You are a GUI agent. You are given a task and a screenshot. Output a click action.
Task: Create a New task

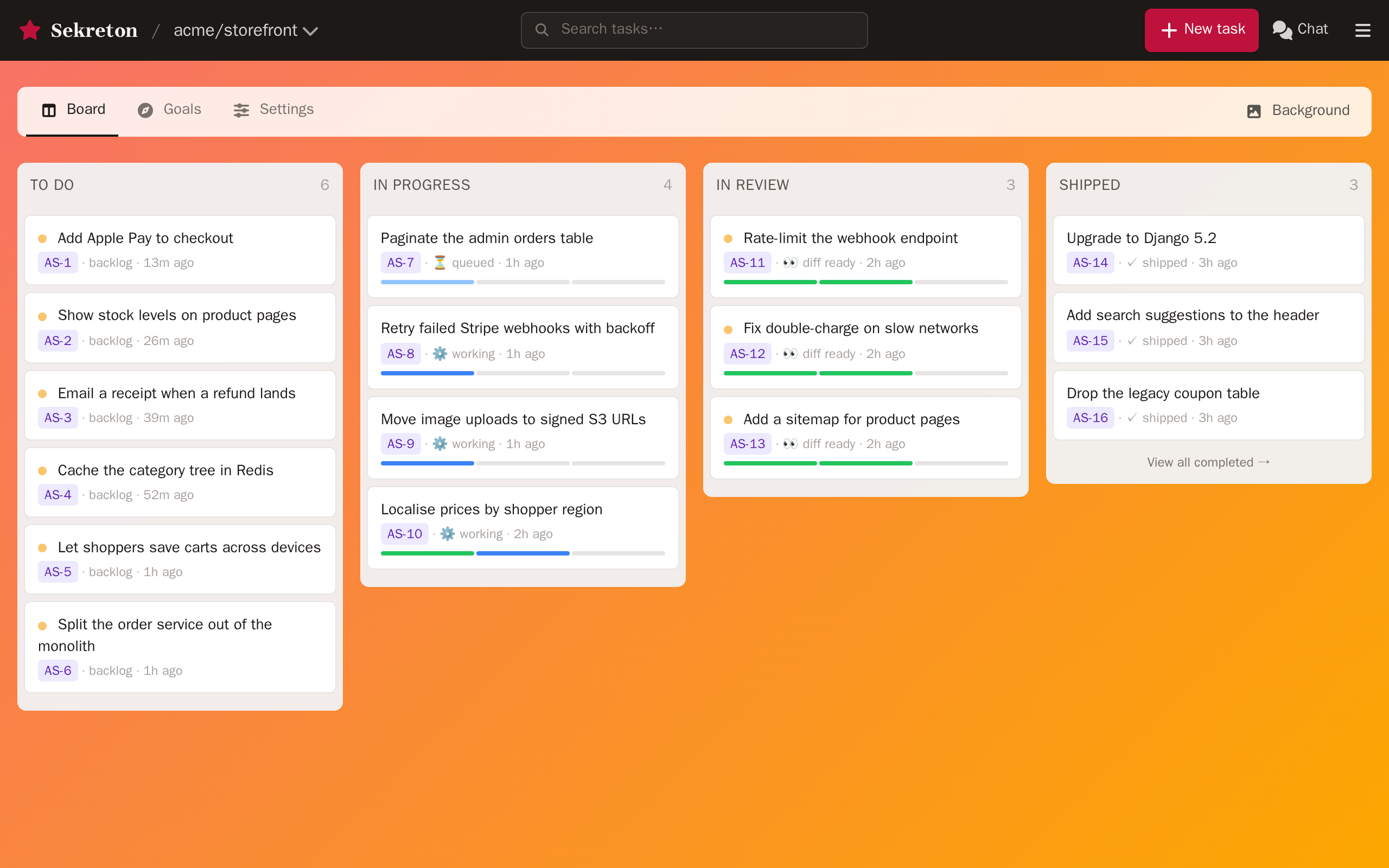pyautogui.click(x=1201, y=30)
